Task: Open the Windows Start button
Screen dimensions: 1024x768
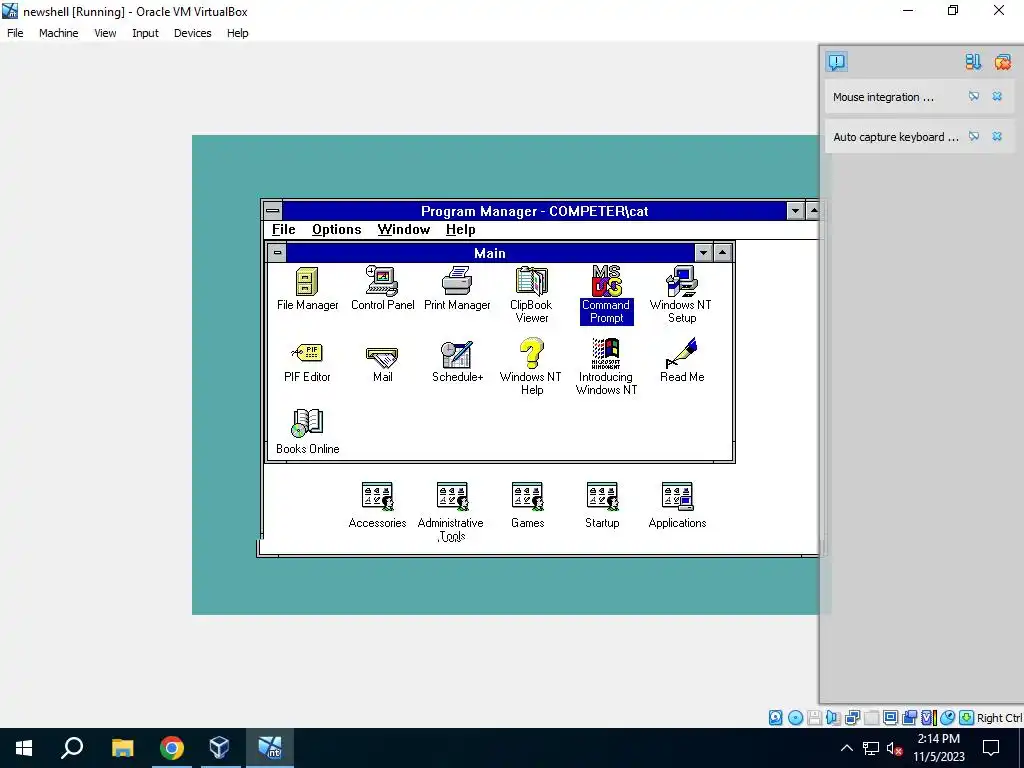Action: [24, 748]
